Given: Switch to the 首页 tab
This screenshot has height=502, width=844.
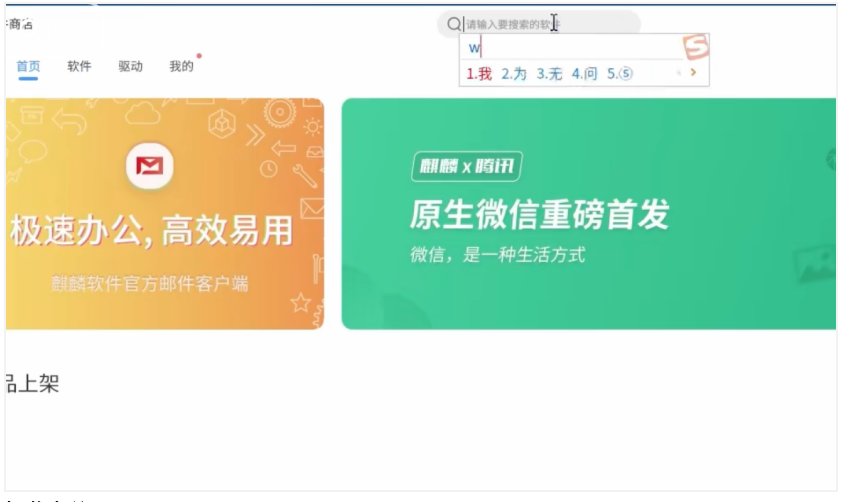Looking at the screenshot, I should (28, 66).
